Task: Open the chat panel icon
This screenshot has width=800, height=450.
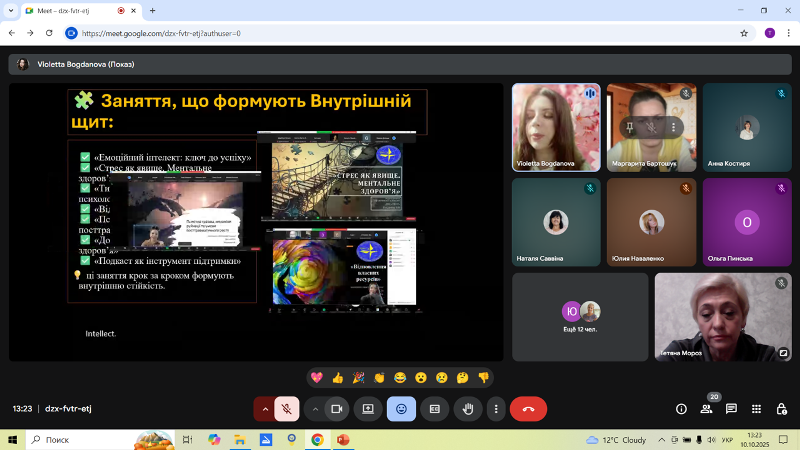Action: point(731,408)
